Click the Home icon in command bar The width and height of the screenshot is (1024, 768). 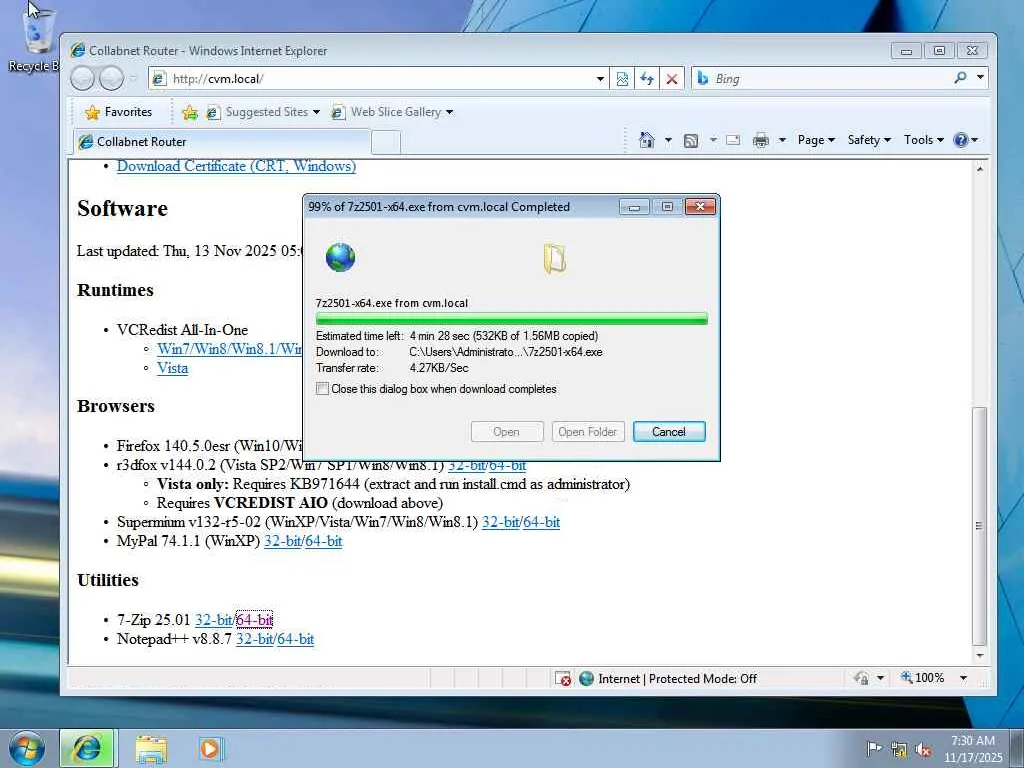(646, 140)
